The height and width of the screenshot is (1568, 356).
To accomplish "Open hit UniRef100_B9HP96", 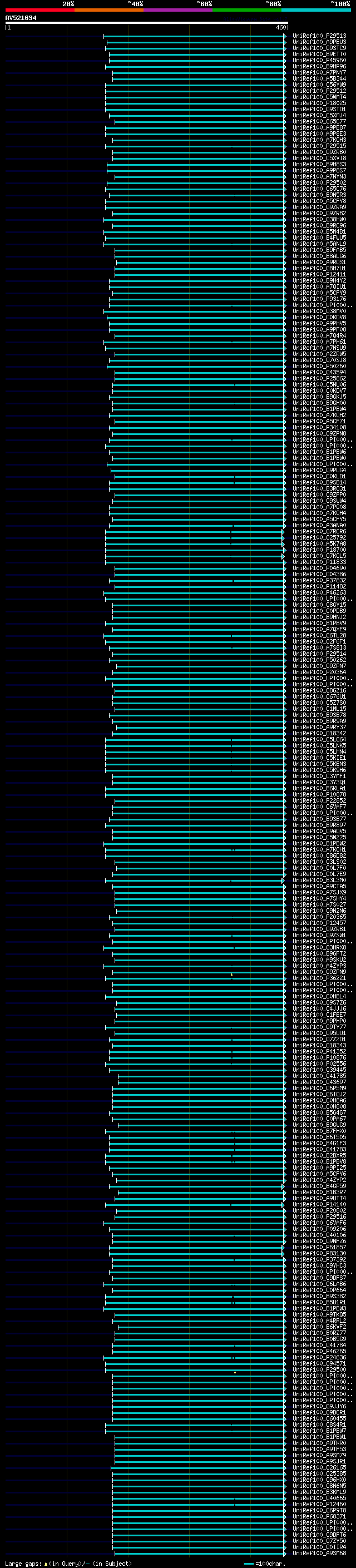I will pos(319,66).
